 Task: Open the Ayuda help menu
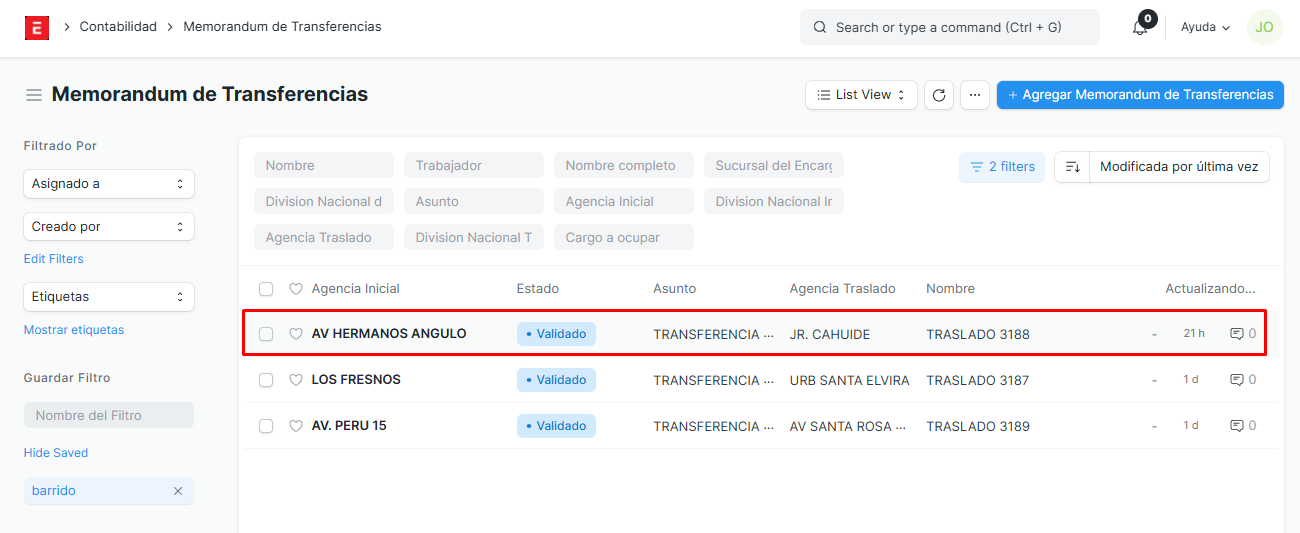[x=1205, y=27]
